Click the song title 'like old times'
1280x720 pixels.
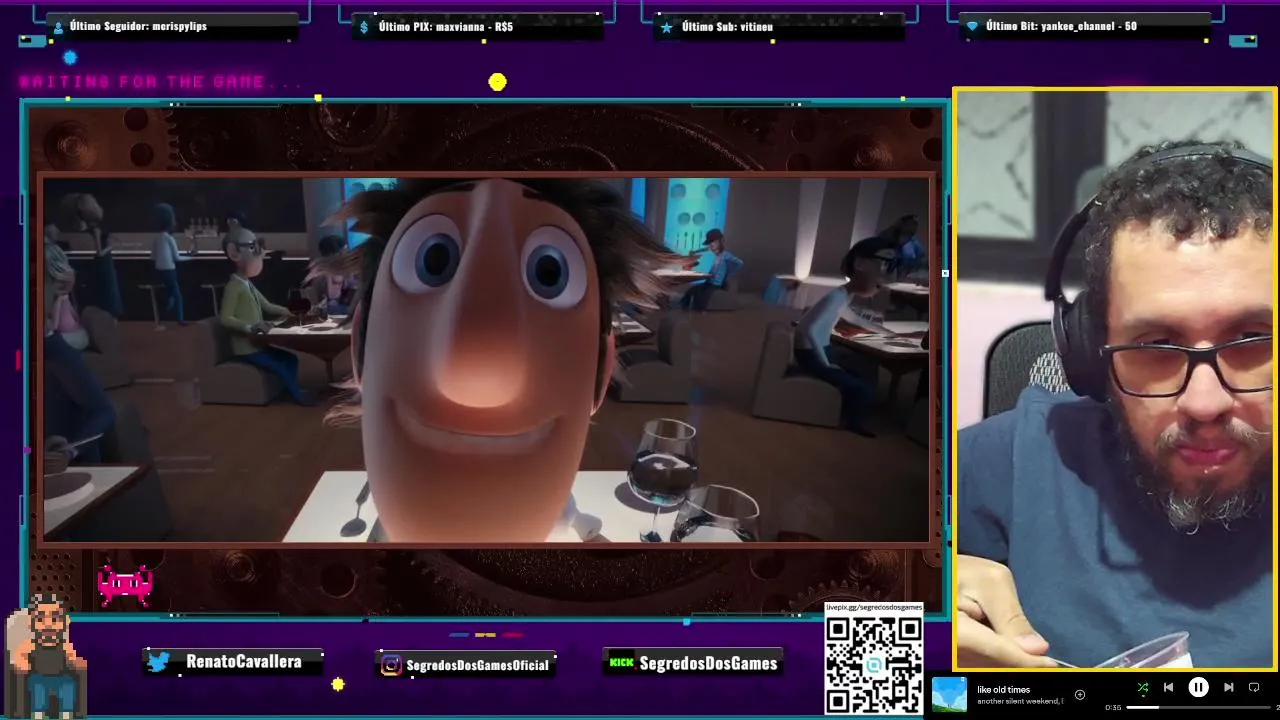point(1003,689)
